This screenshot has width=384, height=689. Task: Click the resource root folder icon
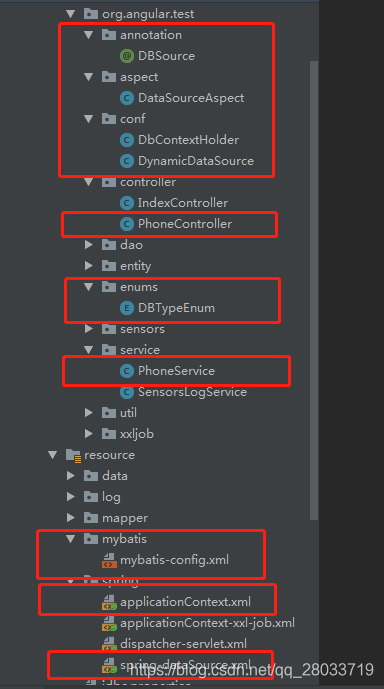[73, 455]
